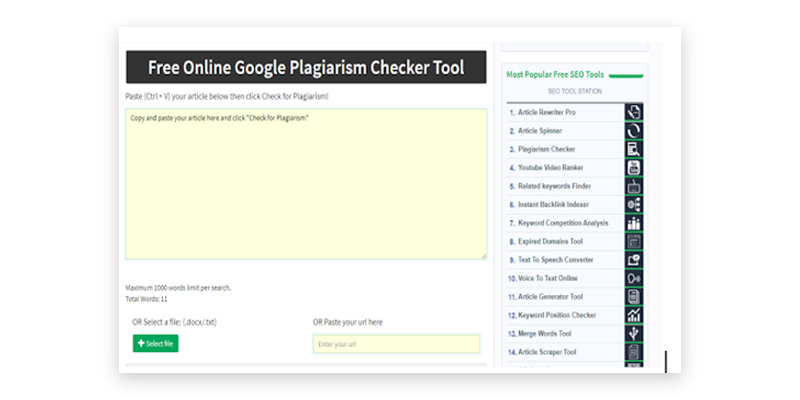The height and width of the screenshot is (400, 800).
Task: Click the Voice To Text Online icon
Action: (634, 279)
